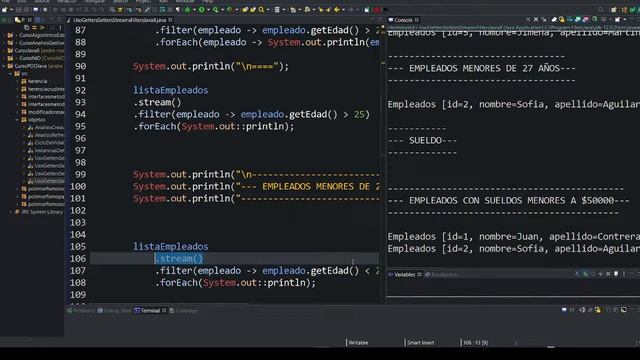
Task: Select the CursoNIO project
Action: 36,58
